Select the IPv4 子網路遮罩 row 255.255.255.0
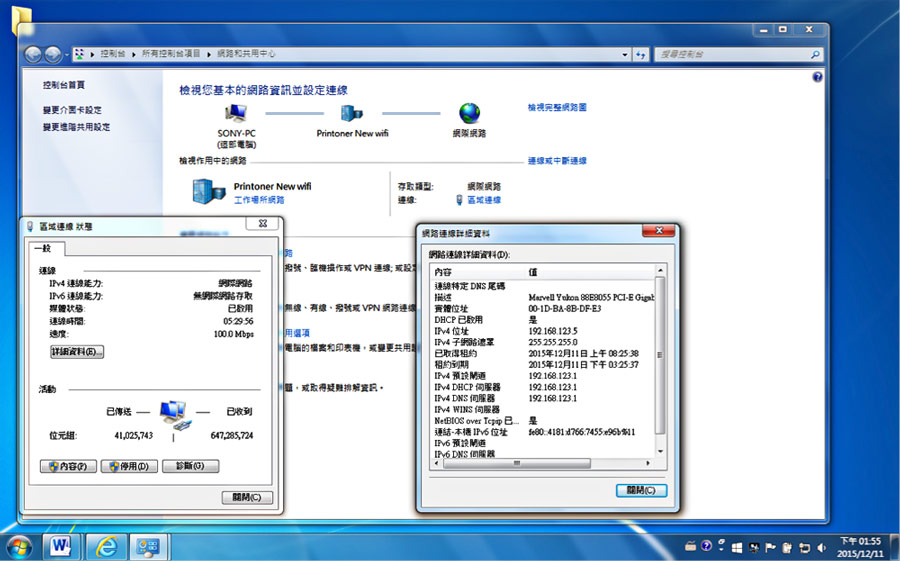Screen dimensions: 900x561 [x=543, y=342]
